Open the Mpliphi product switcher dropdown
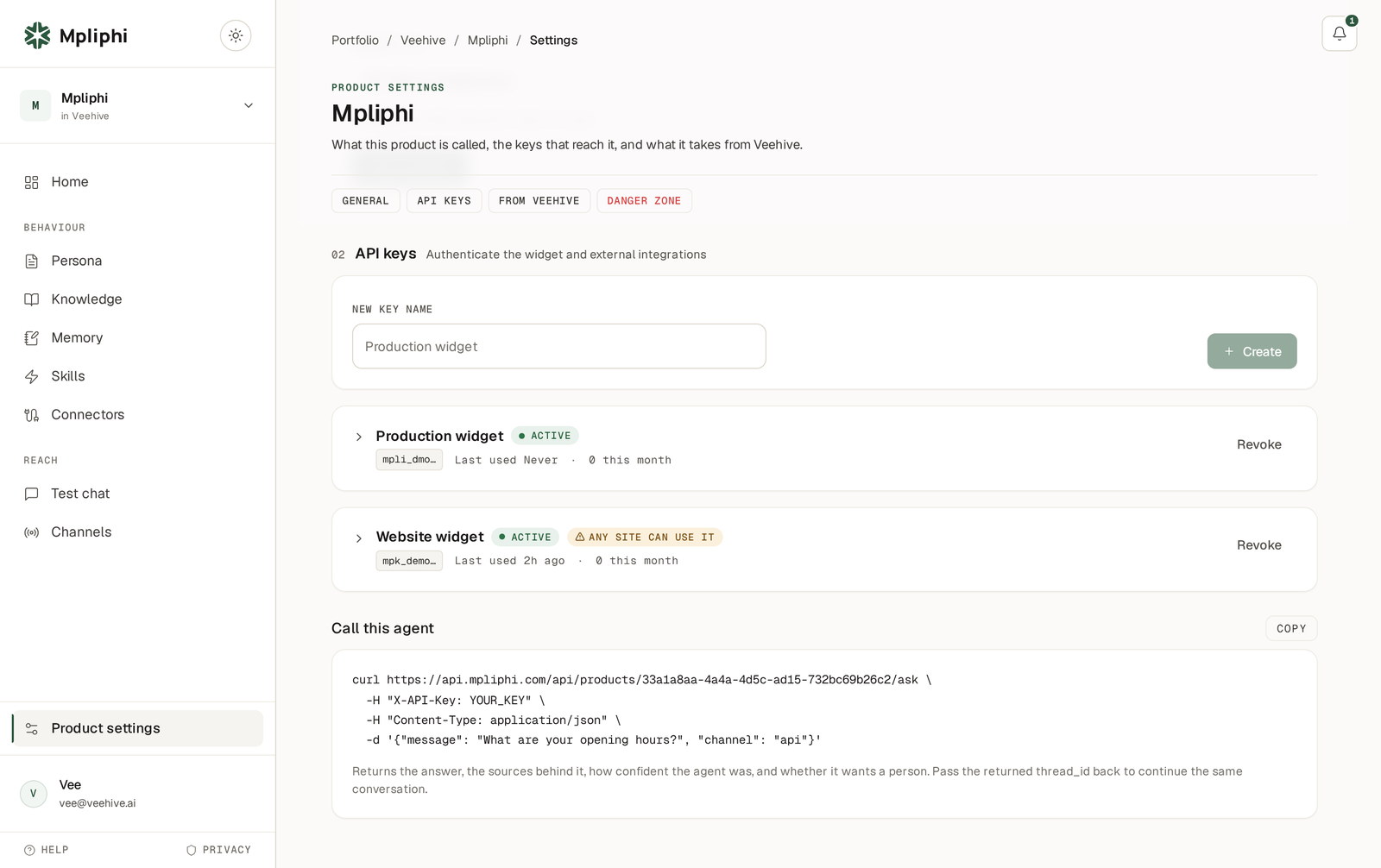This screenshot has width=1381, height=868. pos(137,105)
